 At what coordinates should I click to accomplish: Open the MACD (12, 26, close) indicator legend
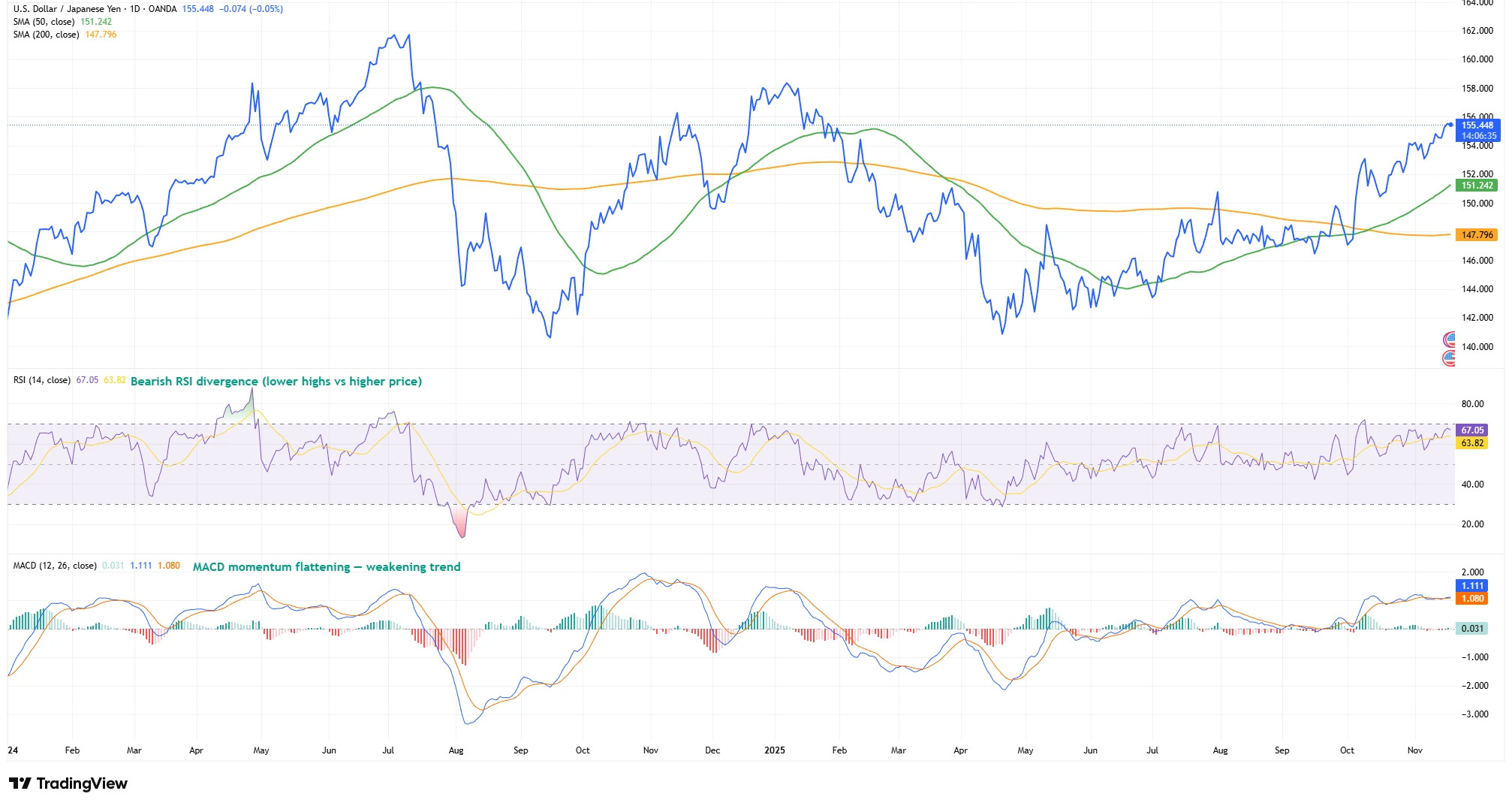[x=55, y=566]
